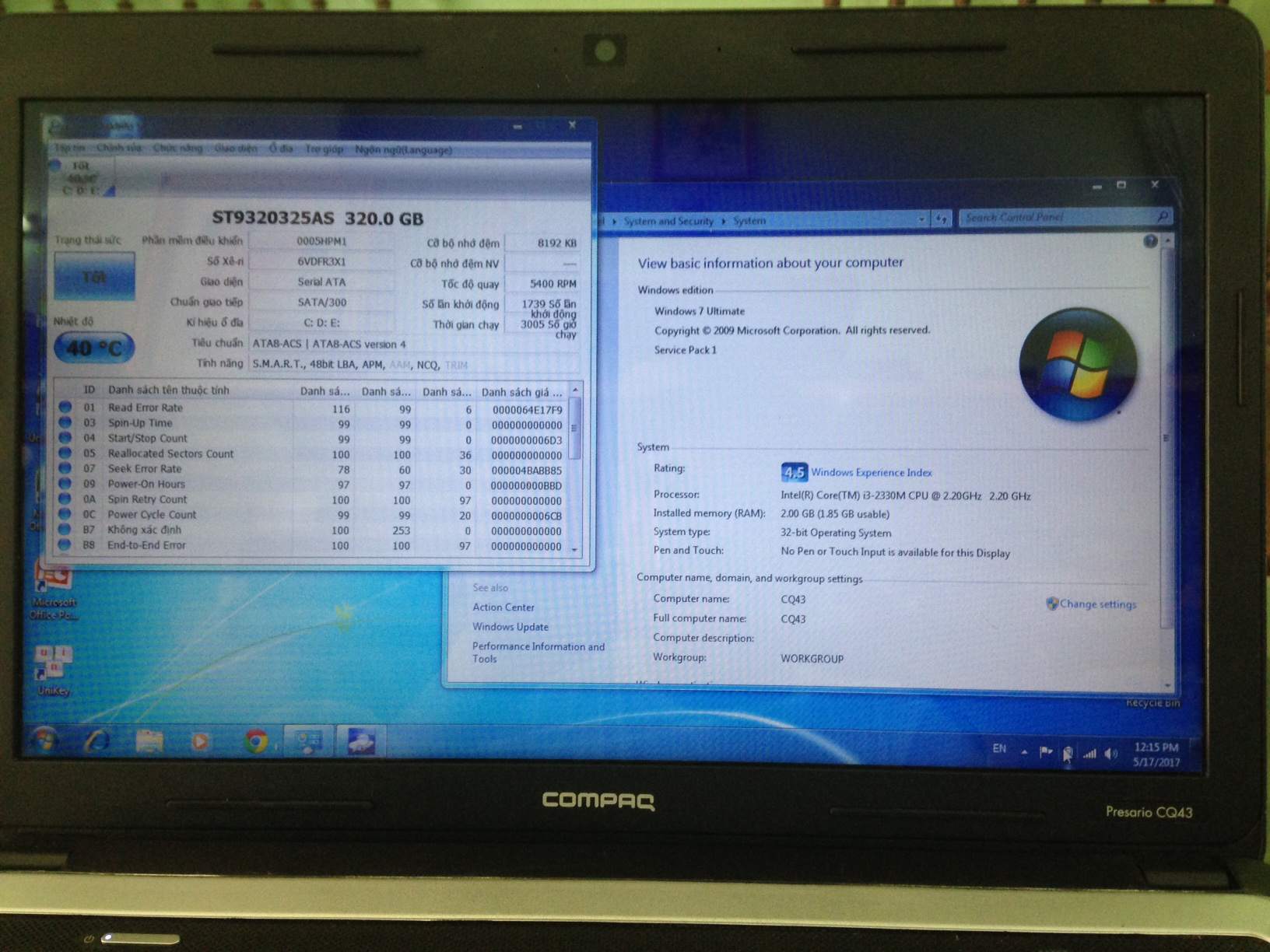Click the CQ43 computer name value
Image resolution: width=1270 pixels, height=952 pixels.
coord(793,599)
